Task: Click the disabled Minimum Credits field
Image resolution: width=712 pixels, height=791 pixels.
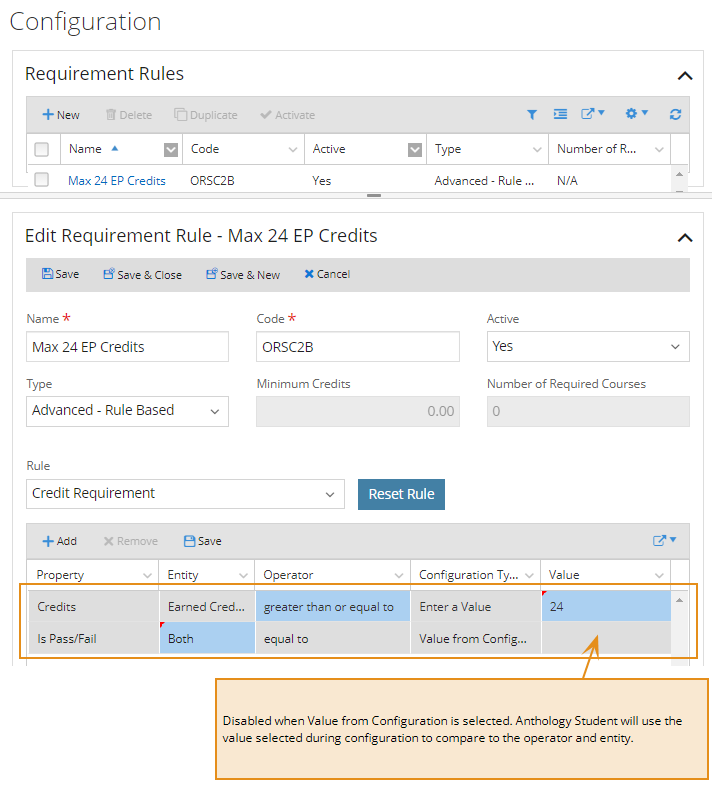Action: click(x=358, y=411)
